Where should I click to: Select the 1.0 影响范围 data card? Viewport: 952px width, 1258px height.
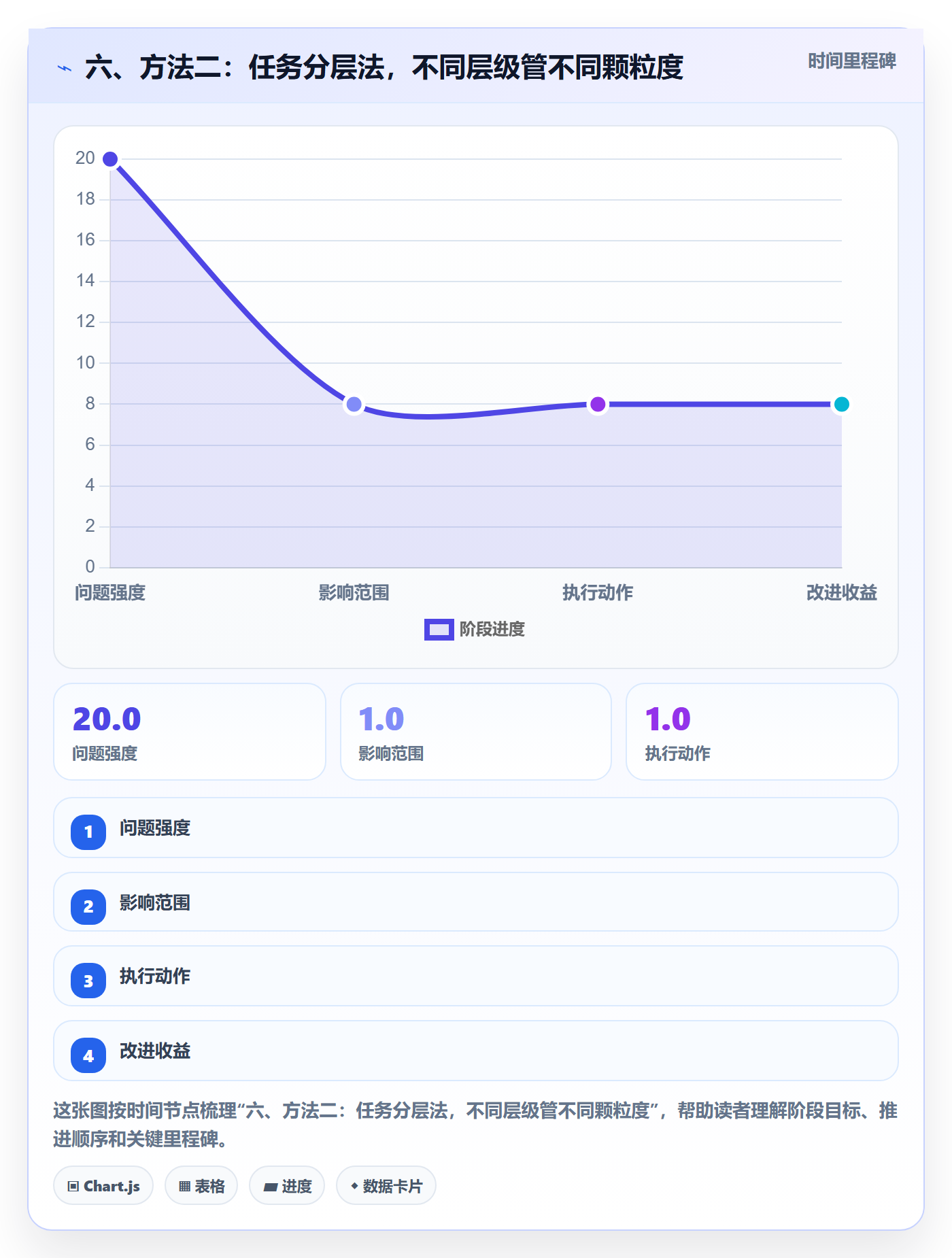pos(476,732)
